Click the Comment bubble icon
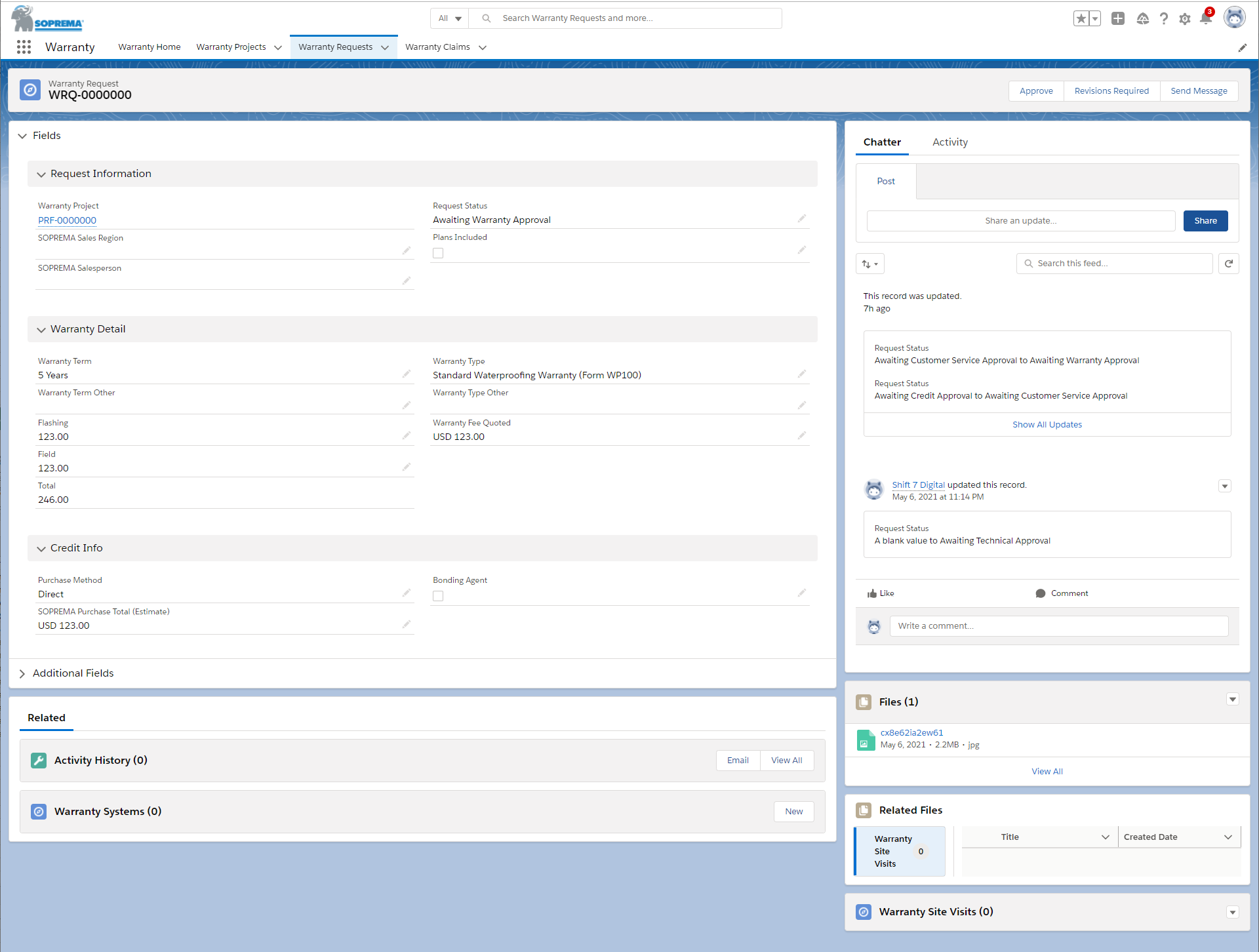This screenshot has height=952, width=1259. pos(1041,593)
